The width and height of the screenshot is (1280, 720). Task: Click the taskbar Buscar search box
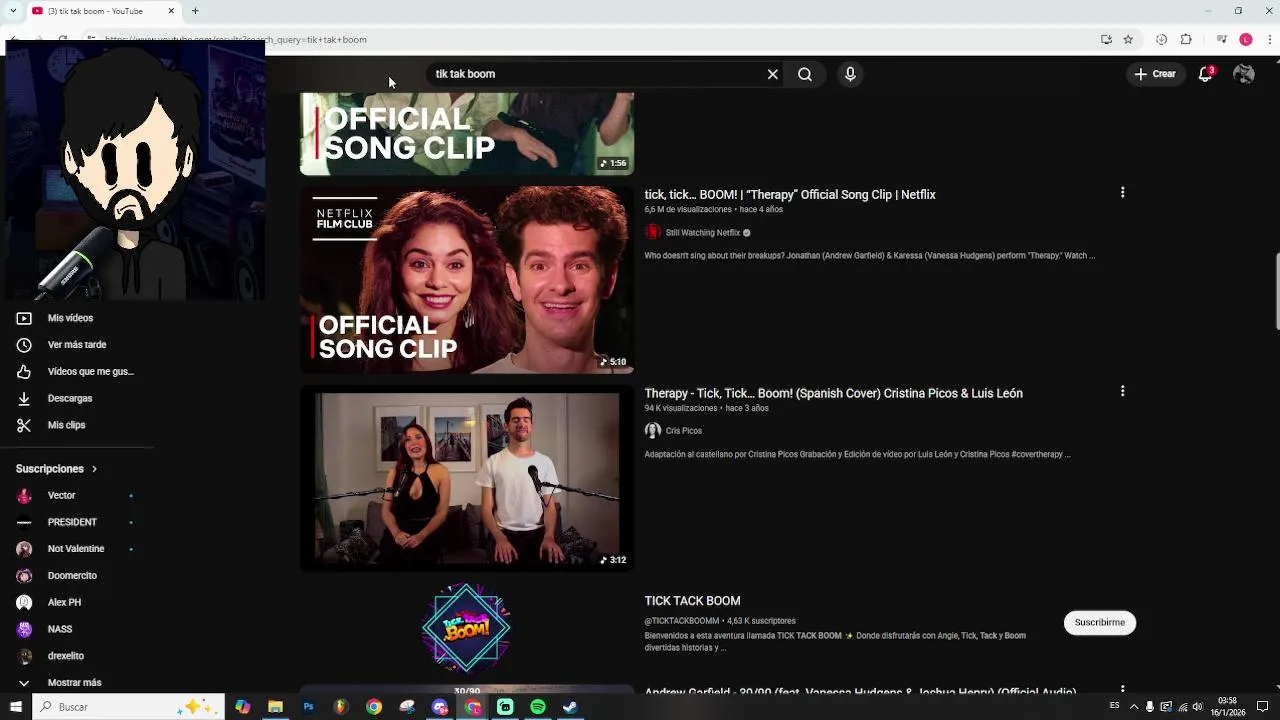point(128,707)
